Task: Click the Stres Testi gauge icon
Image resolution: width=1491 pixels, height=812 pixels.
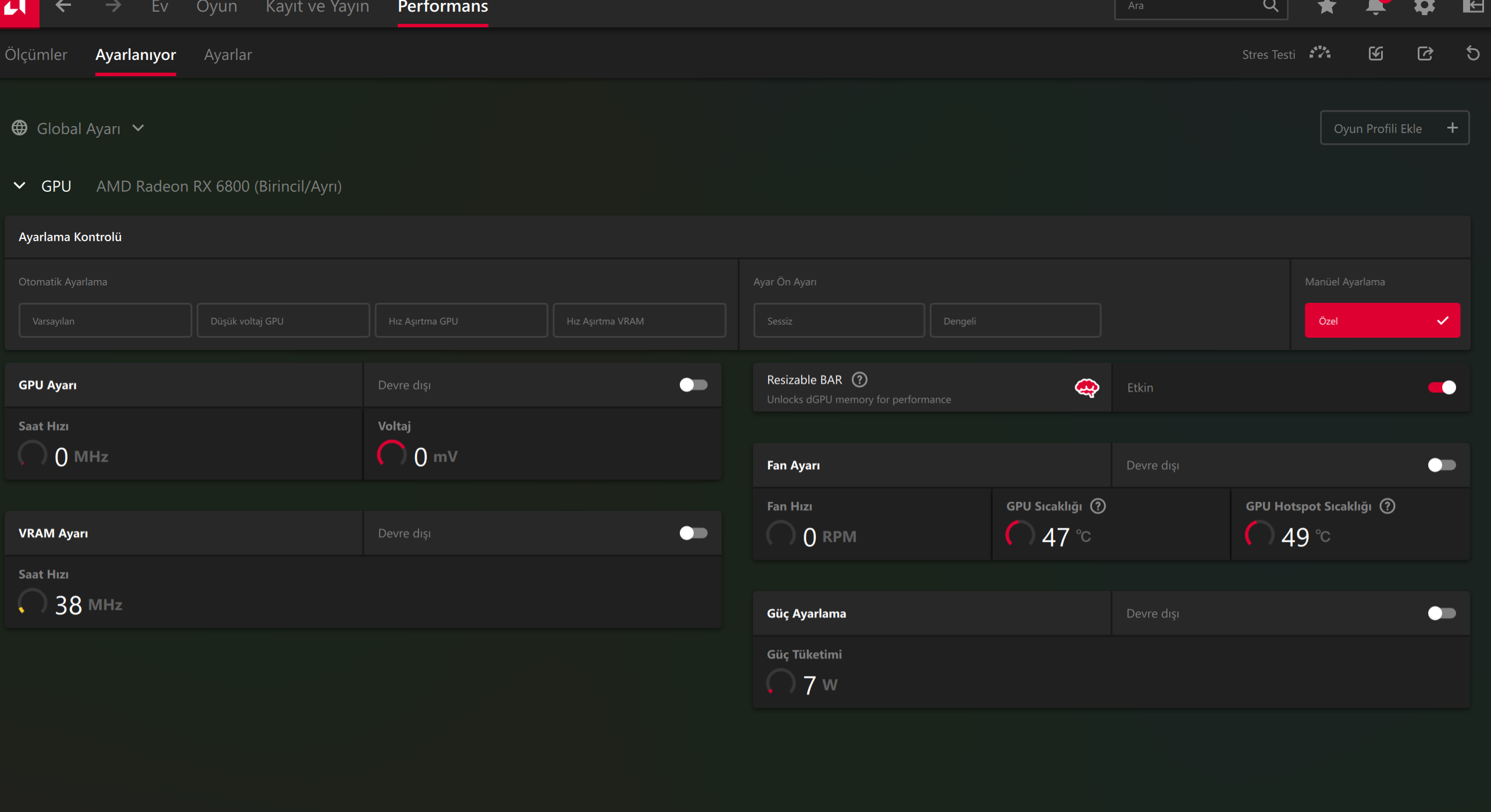Action: pyautogui.click(x=1319, y=53)
